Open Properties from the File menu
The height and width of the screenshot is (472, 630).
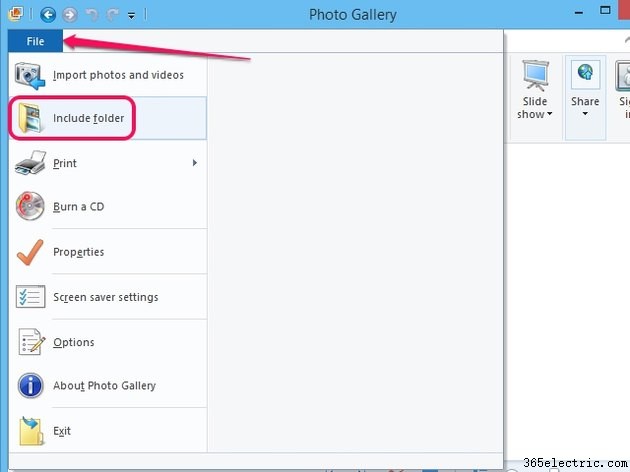point(107,252)
